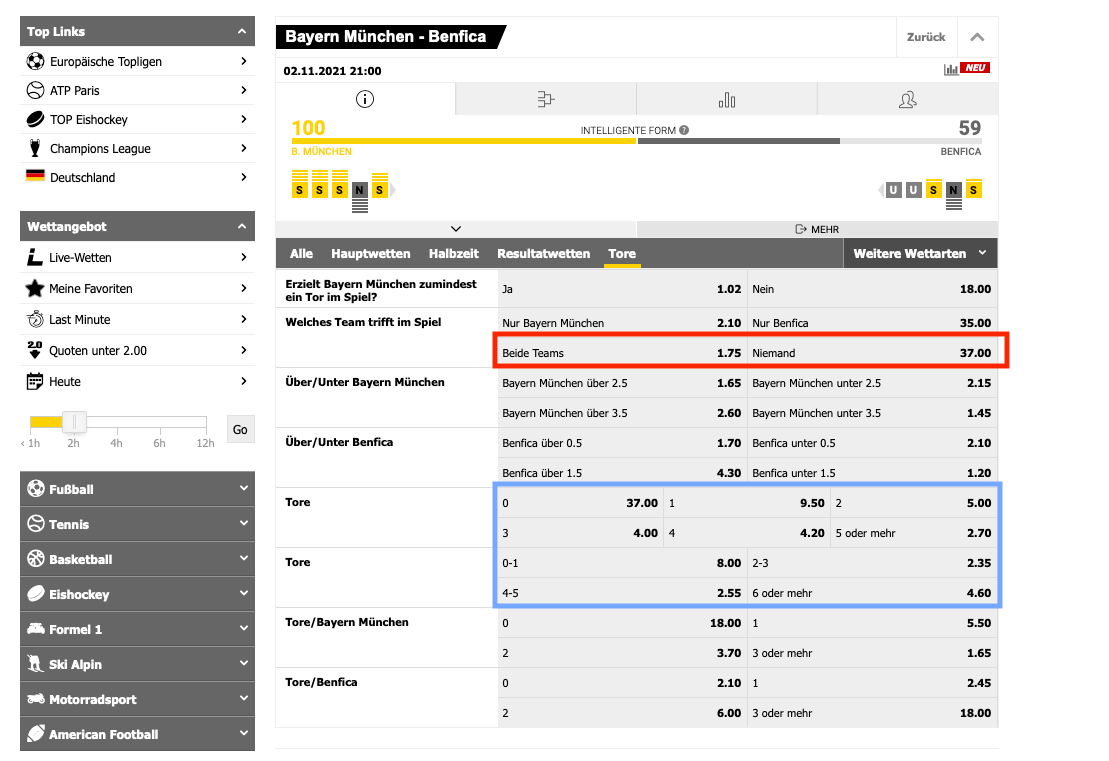Pick Bayern München 3 oder mehr at 1.65
This screenshot has width=1109, height=761.
click(x=872, y=653)
